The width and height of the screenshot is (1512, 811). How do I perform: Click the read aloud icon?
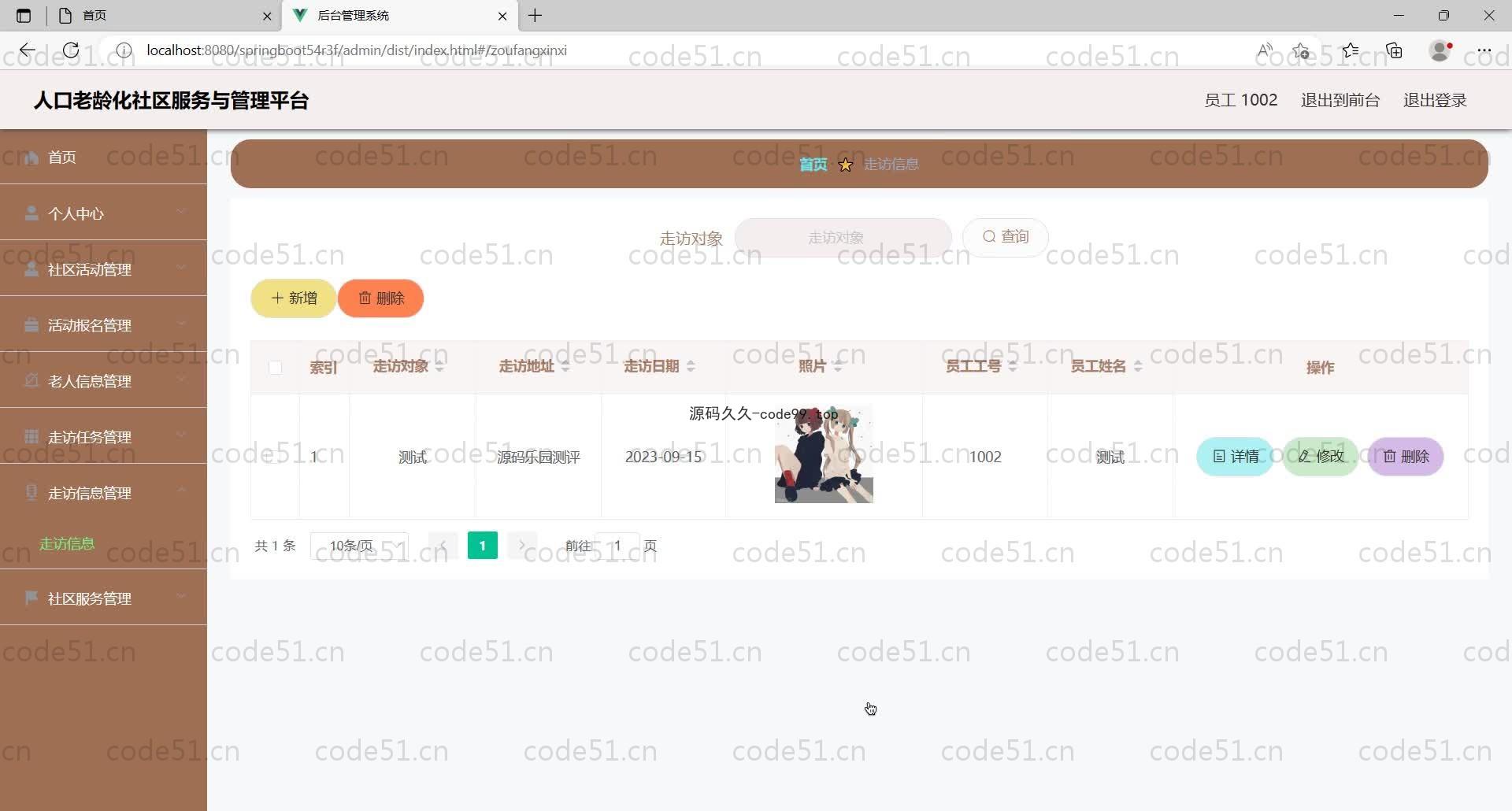pos(1265,50)
